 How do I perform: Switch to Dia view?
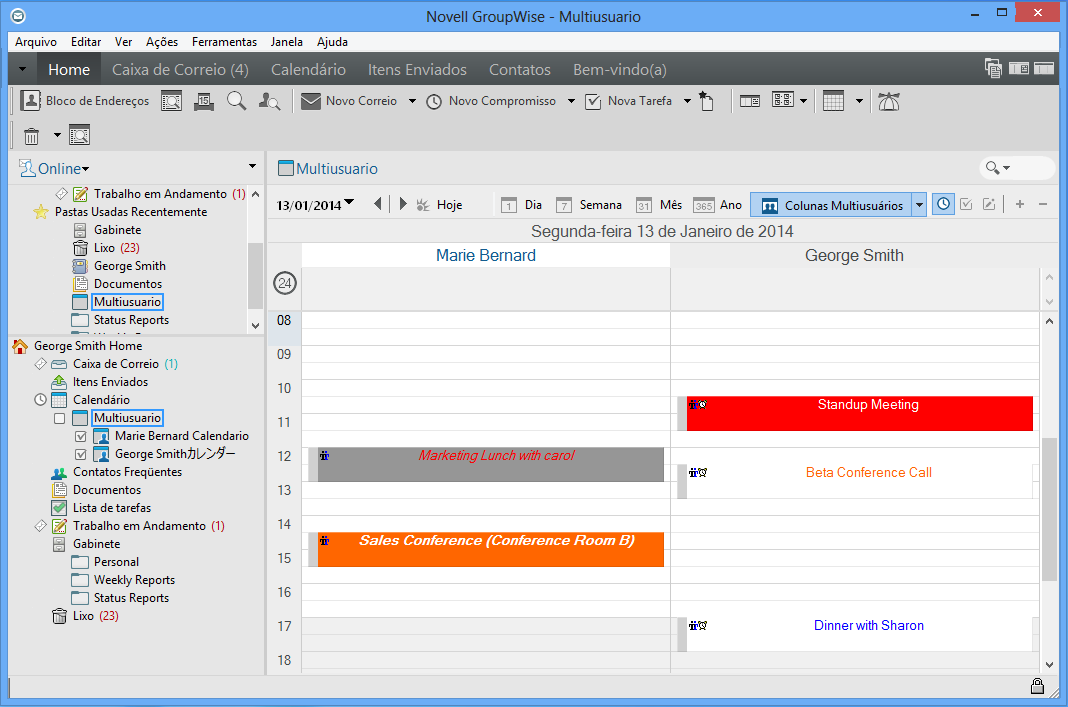[x=522, y=205]
